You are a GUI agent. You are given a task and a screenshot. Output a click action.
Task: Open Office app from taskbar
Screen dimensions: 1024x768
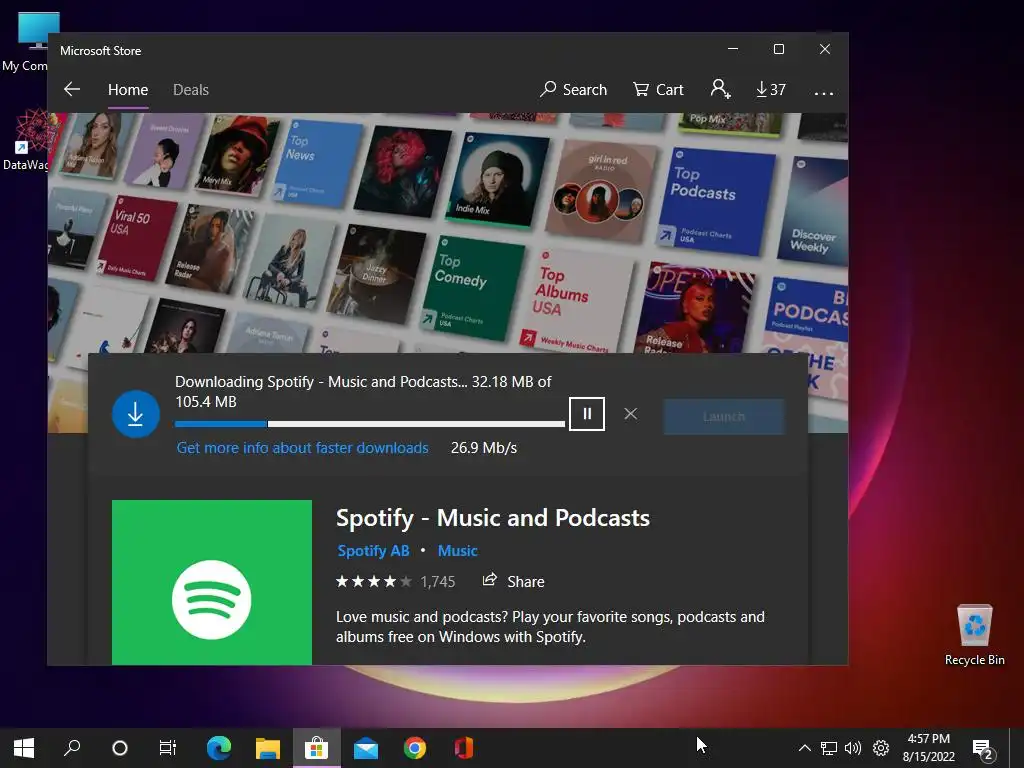464,748
